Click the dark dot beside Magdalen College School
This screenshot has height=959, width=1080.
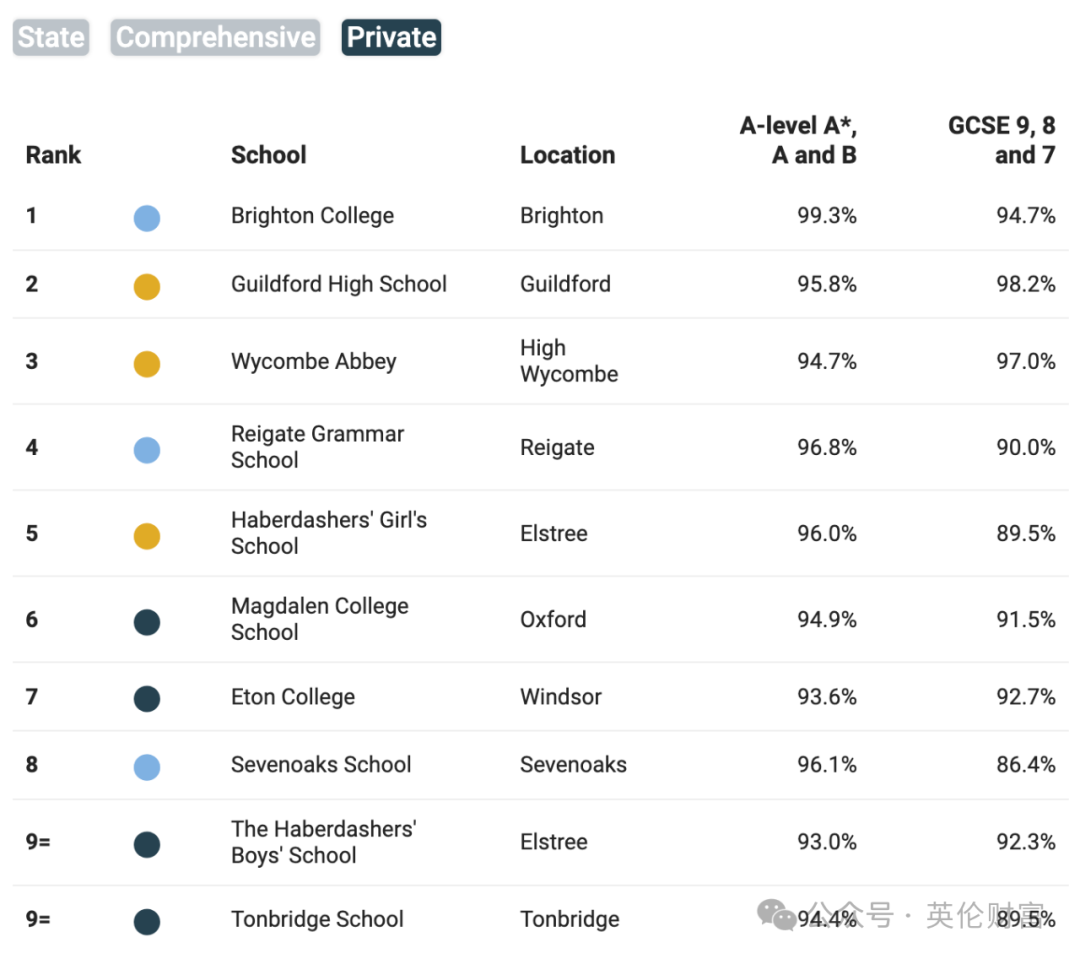click(x=147, y=622)
